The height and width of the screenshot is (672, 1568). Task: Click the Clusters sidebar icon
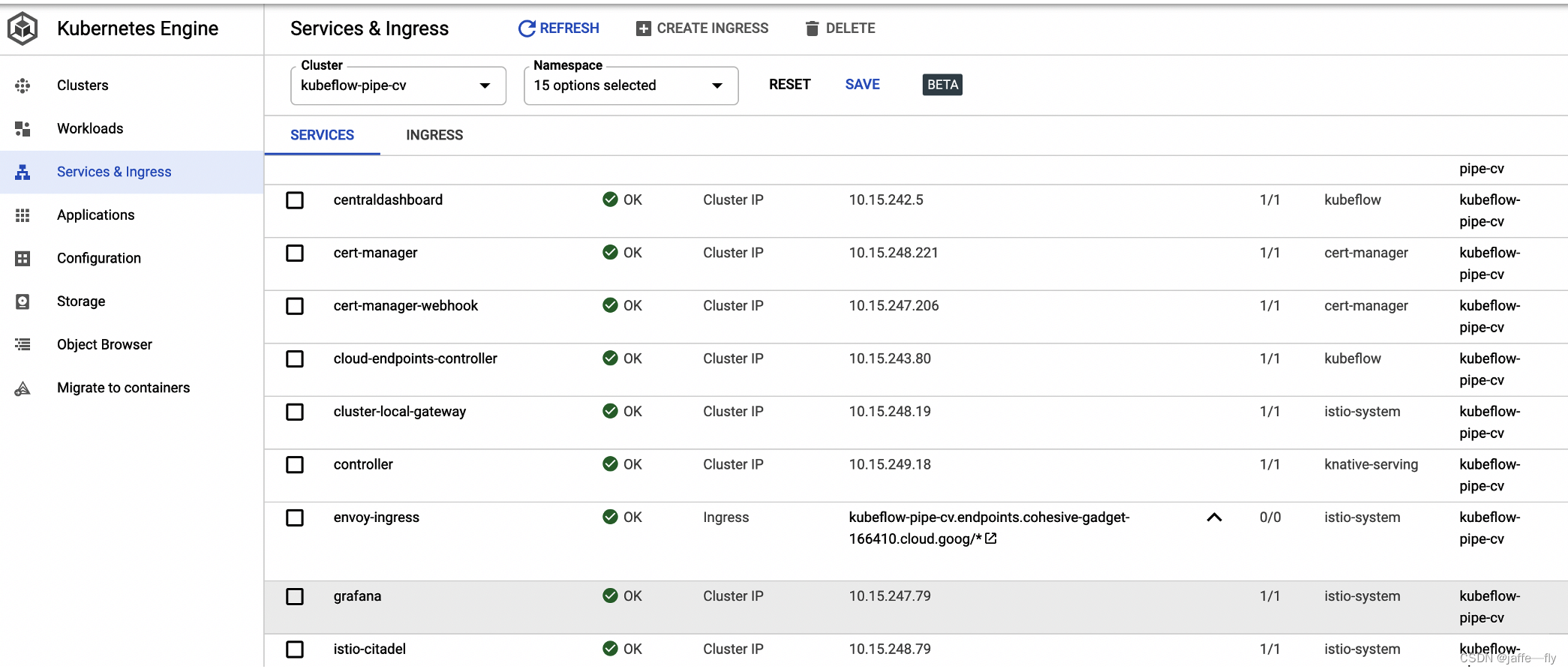[23, 85]
